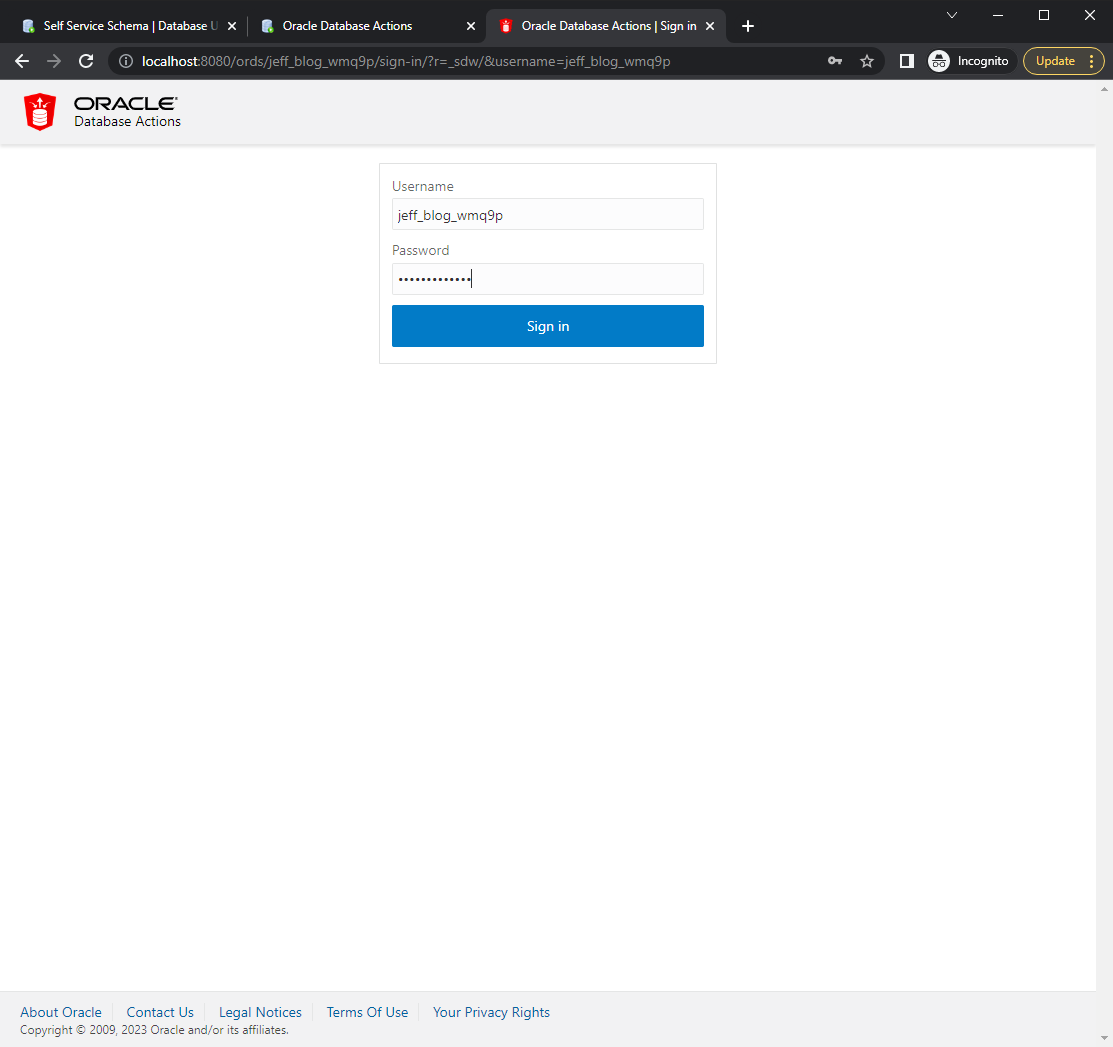Viewport: 1113px width, 1047px height.
Task: Open the About Oracle link
Action: coord(61,1012)
